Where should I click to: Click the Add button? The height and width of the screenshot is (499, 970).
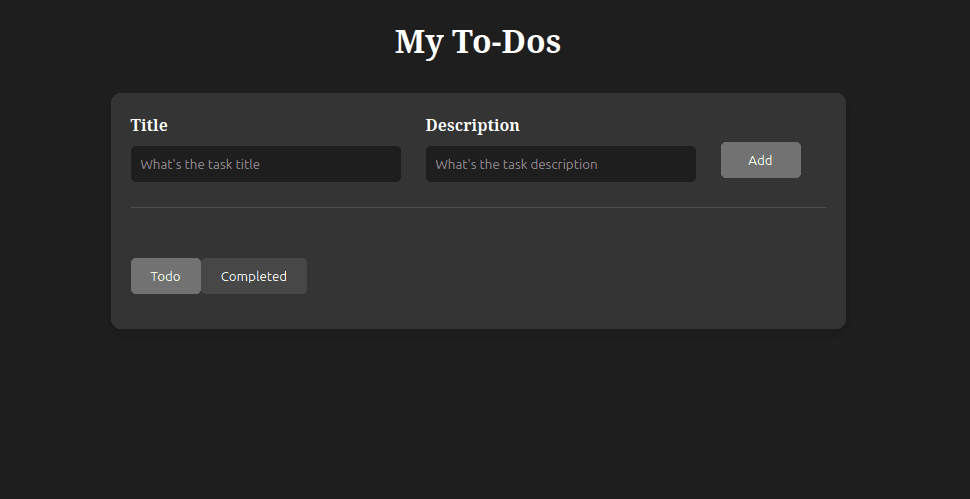coord(760,160)
